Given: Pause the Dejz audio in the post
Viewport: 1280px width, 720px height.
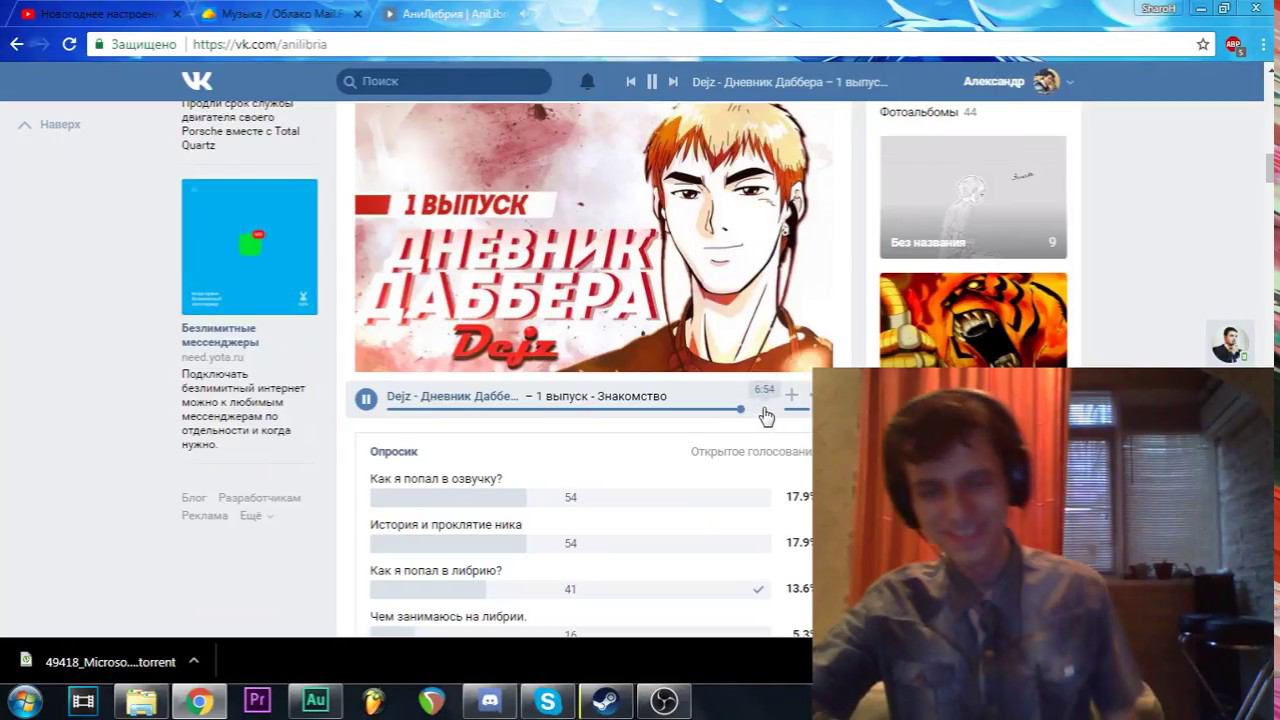Looking at the screenshot, I should (366, 399).
